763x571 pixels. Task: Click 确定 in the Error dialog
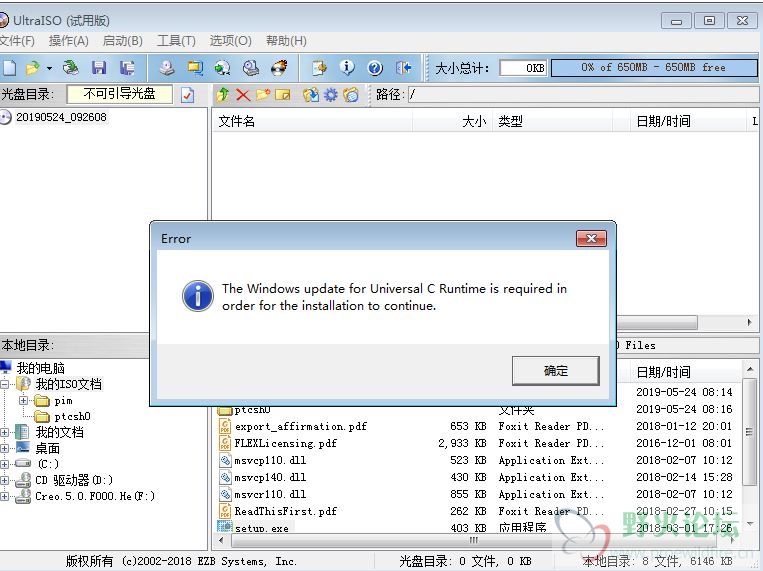556,371
